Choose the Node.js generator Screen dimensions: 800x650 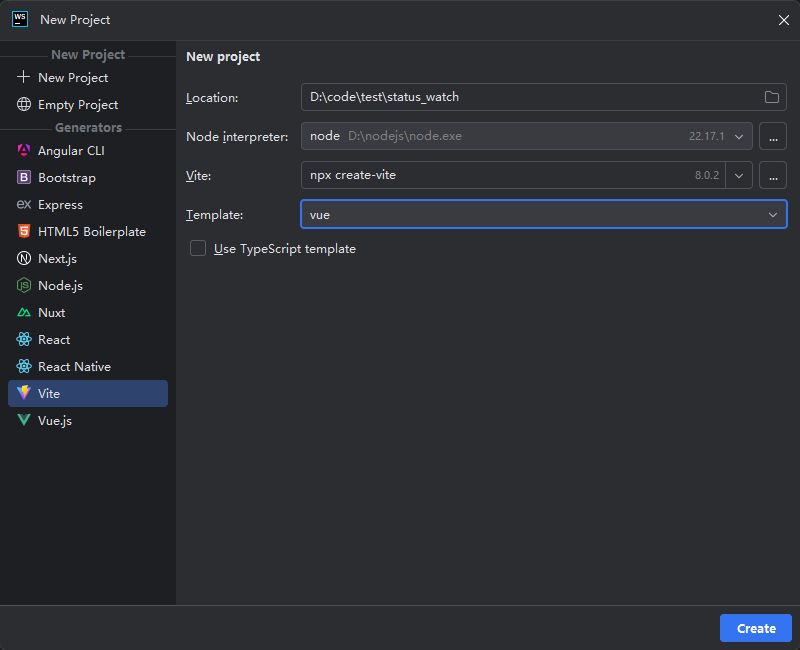pos(88,286)
